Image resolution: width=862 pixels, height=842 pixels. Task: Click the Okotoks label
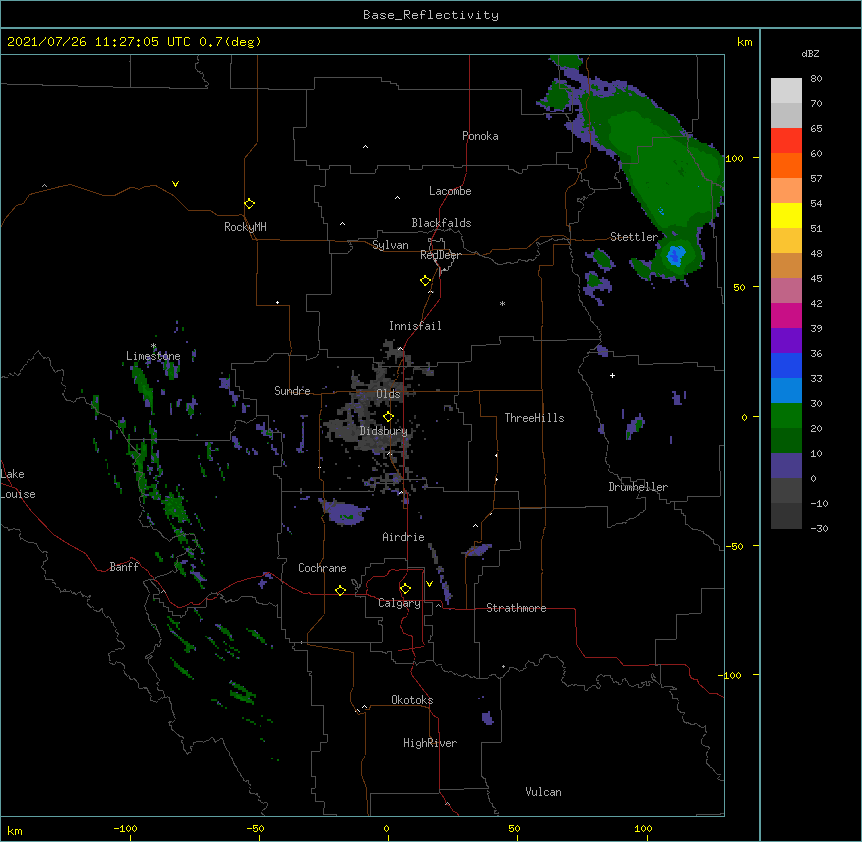412,700
